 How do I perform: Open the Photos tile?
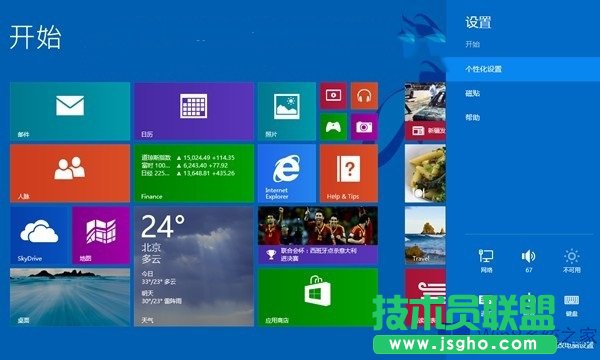[287, 111]
